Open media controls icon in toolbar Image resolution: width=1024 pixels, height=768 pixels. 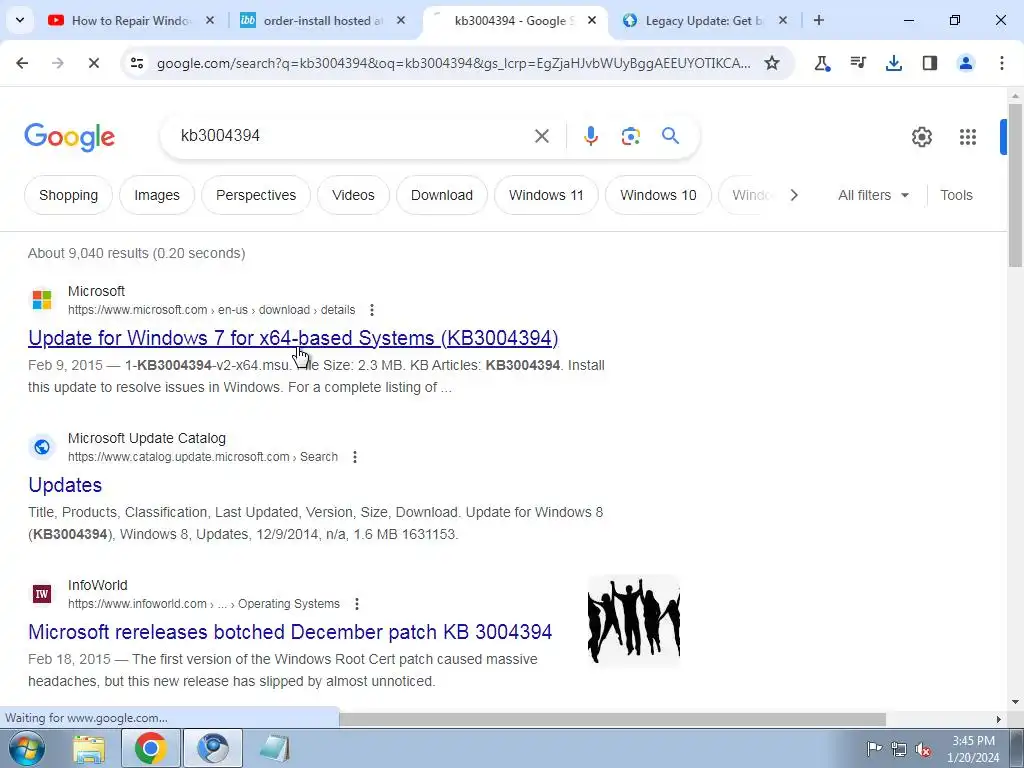(858, 63)
